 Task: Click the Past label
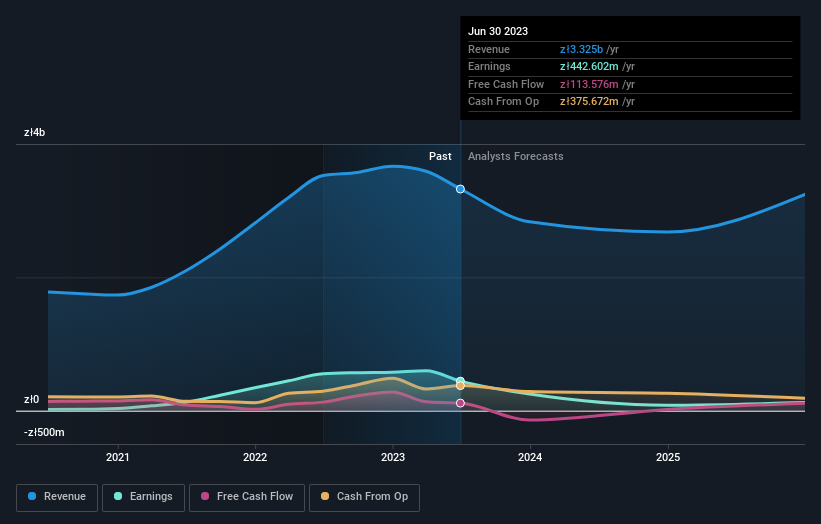click(440, 156)
